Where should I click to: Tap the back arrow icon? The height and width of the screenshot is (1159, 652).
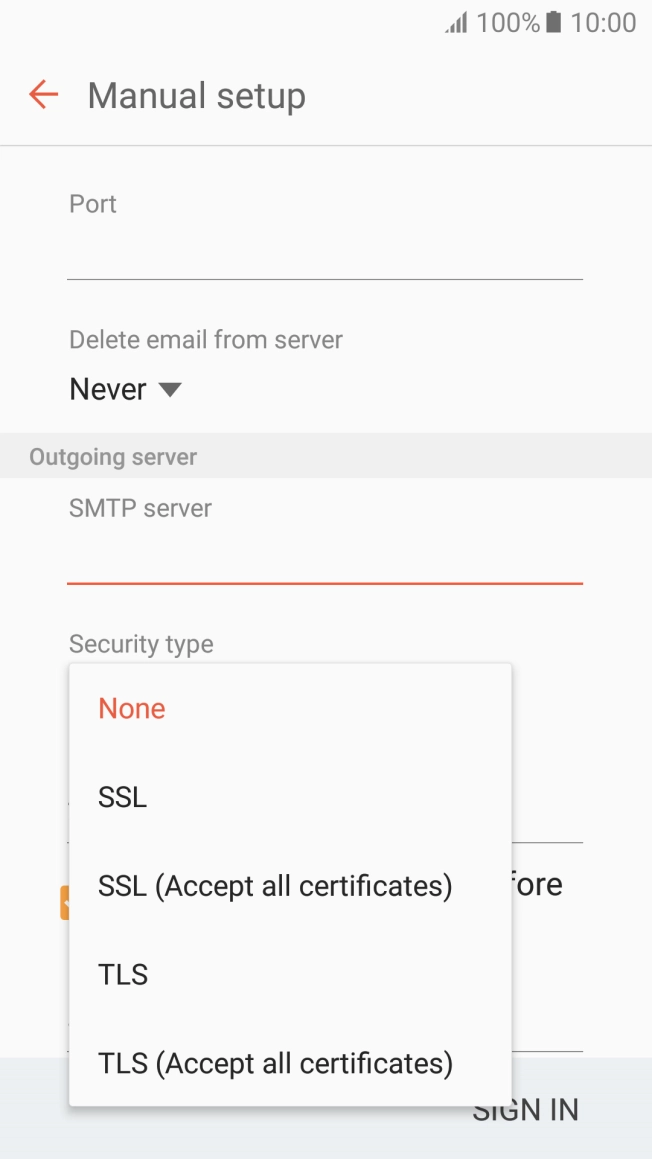[x=44, y=95]
